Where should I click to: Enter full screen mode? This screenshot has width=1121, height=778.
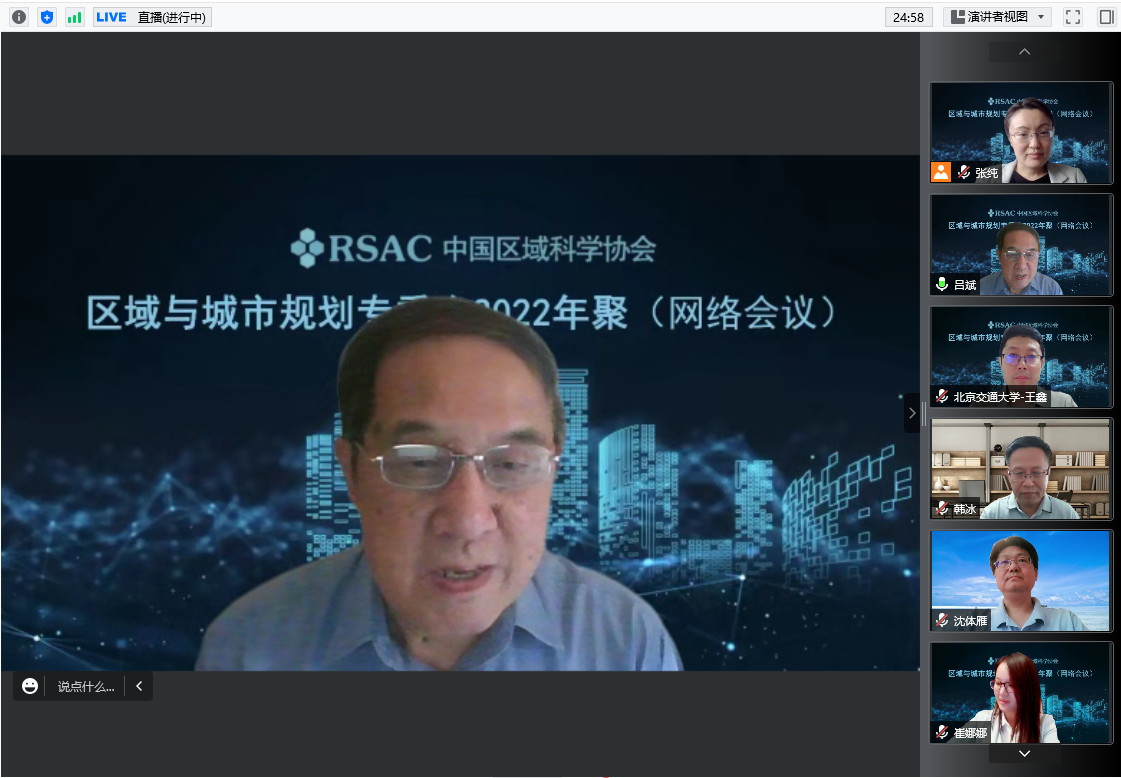coord(1073,17)
